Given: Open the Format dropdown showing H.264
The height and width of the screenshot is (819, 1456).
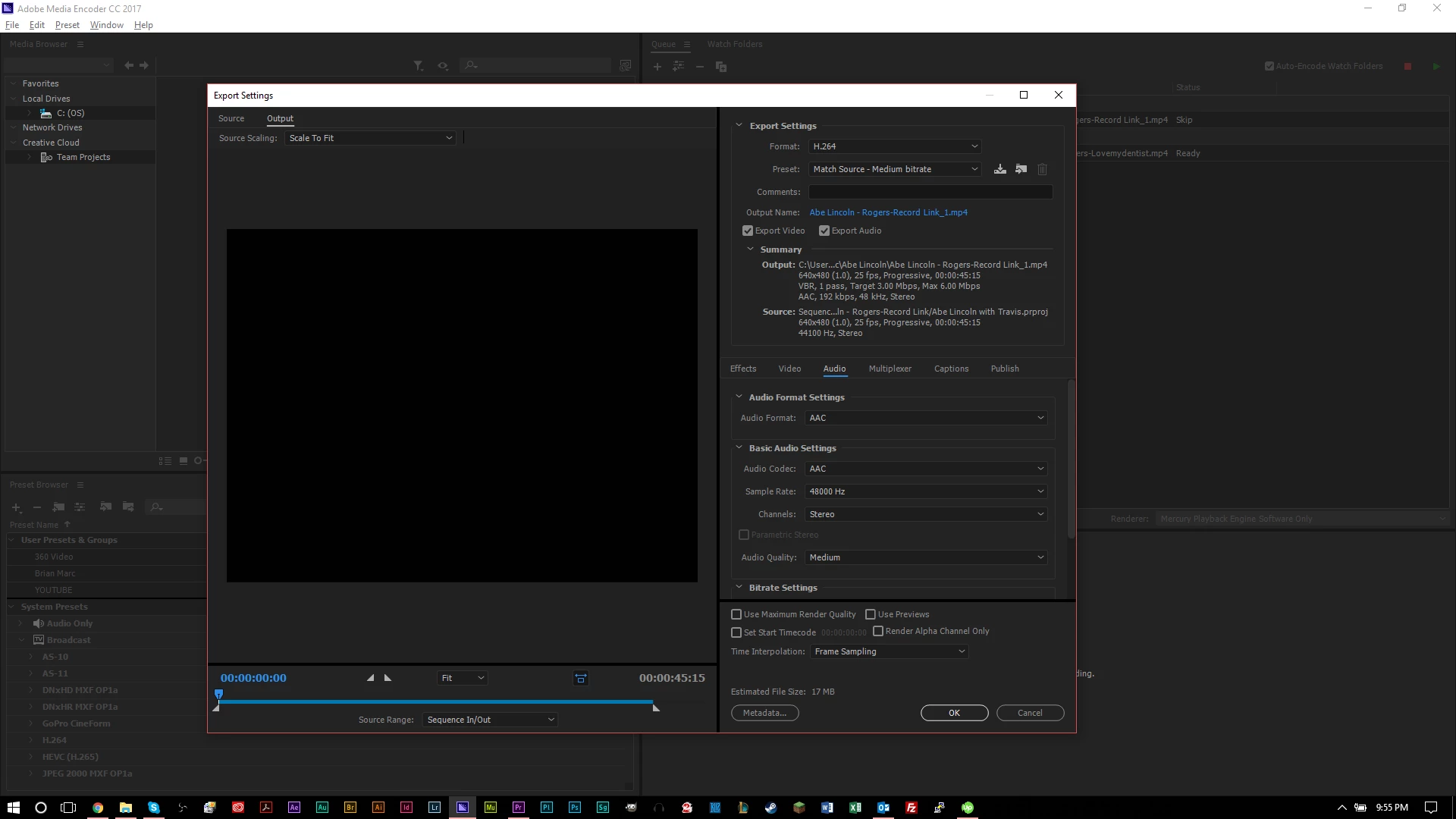Looking at the screenshot, I should [x=895, y=146].
